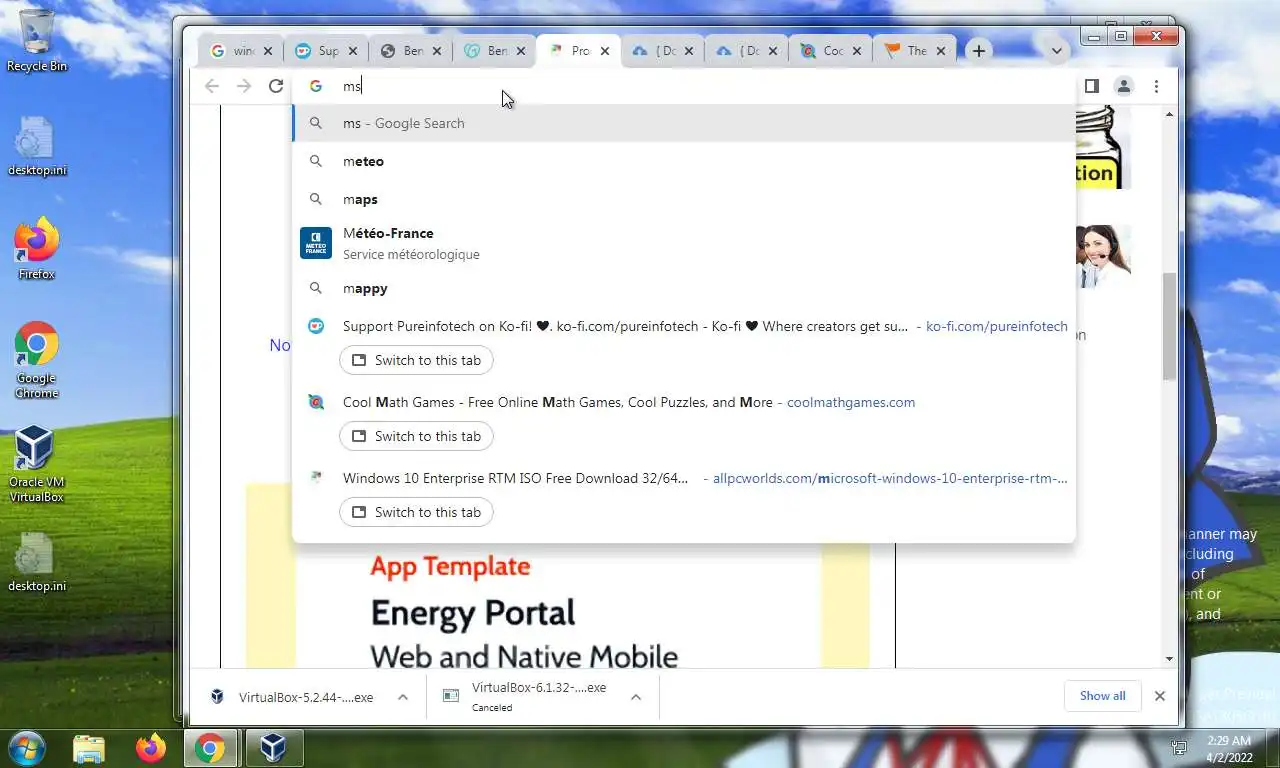1280x768 pixels.
Task: Select the Oracle VM VirtualBox desktop shortcut
Action: tap(37, 464)
